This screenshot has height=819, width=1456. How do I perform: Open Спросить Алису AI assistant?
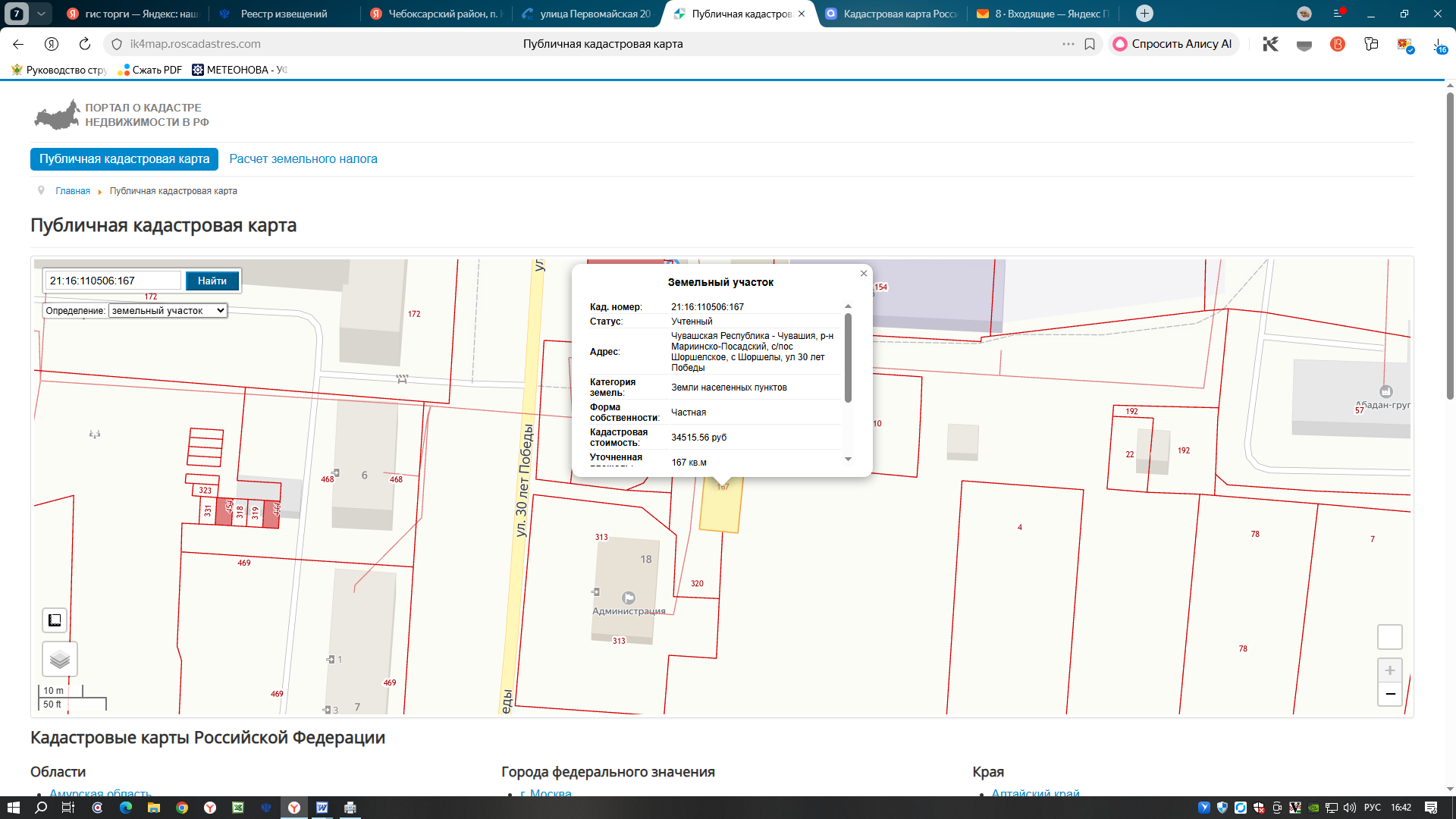(1173, 44)
